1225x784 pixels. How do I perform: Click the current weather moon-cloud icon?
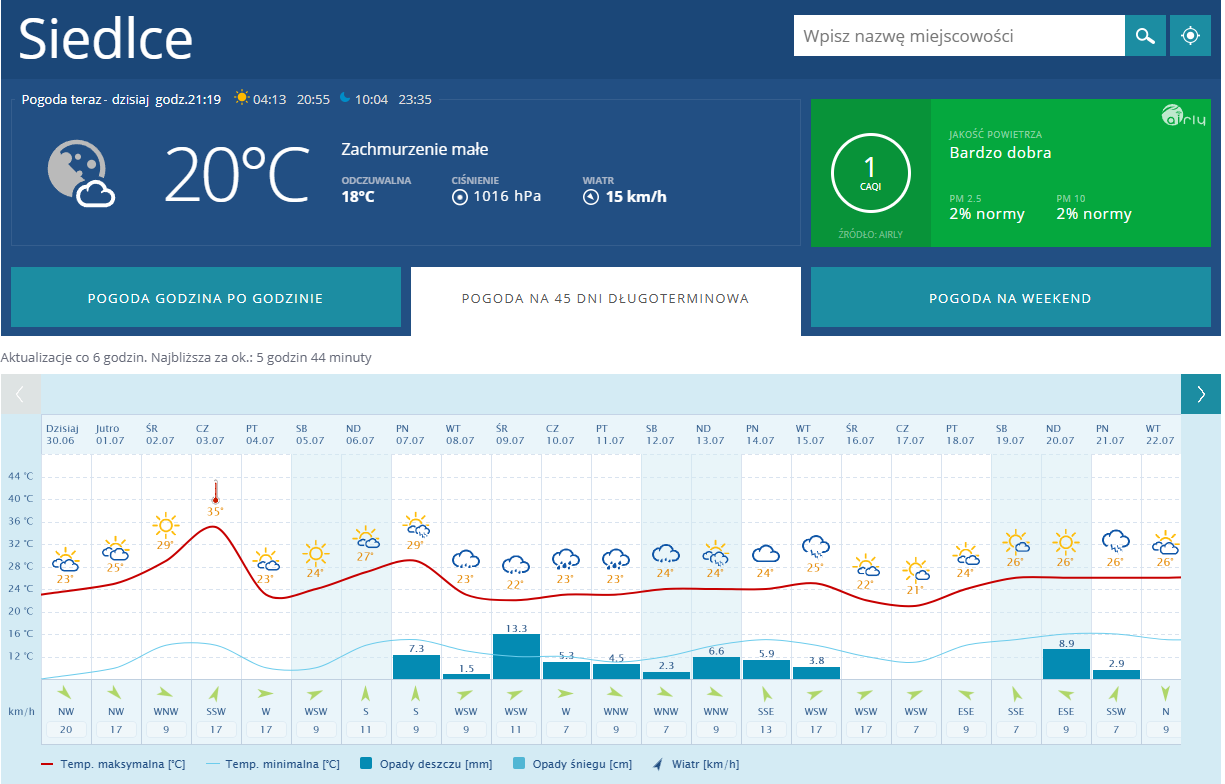coord(80,173)
